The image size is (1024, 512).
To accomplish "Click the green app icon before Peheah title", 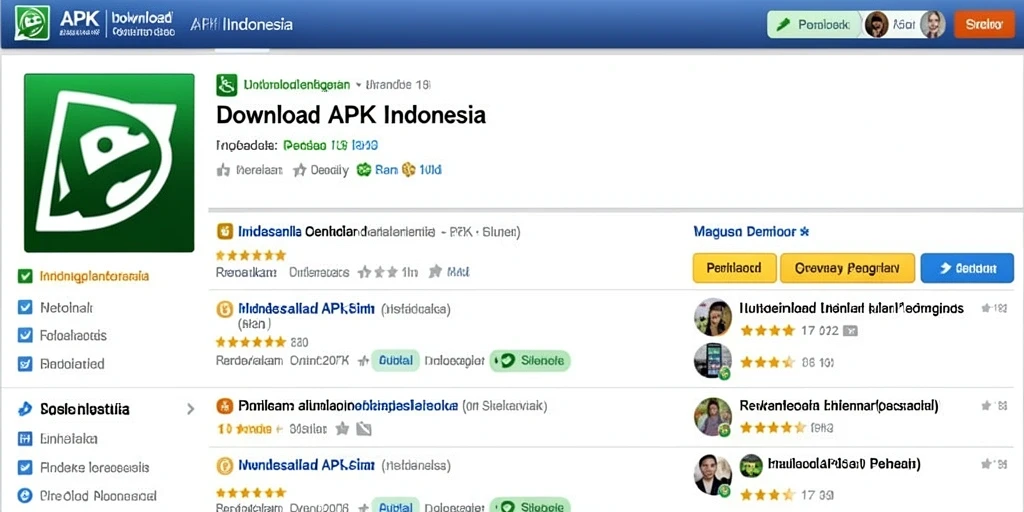I will (x=750, y=465).
